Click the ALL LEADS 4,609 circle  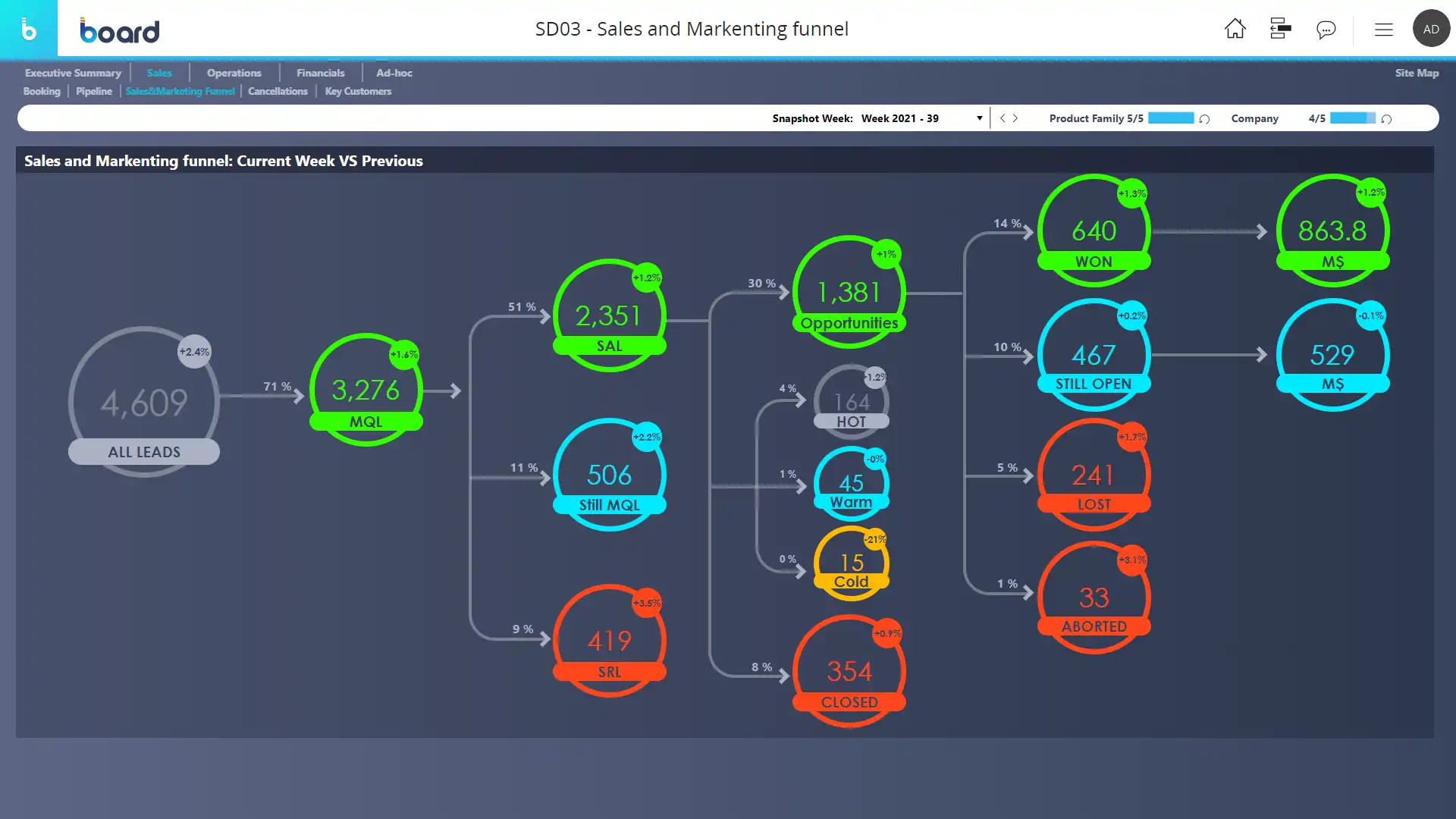144,402
